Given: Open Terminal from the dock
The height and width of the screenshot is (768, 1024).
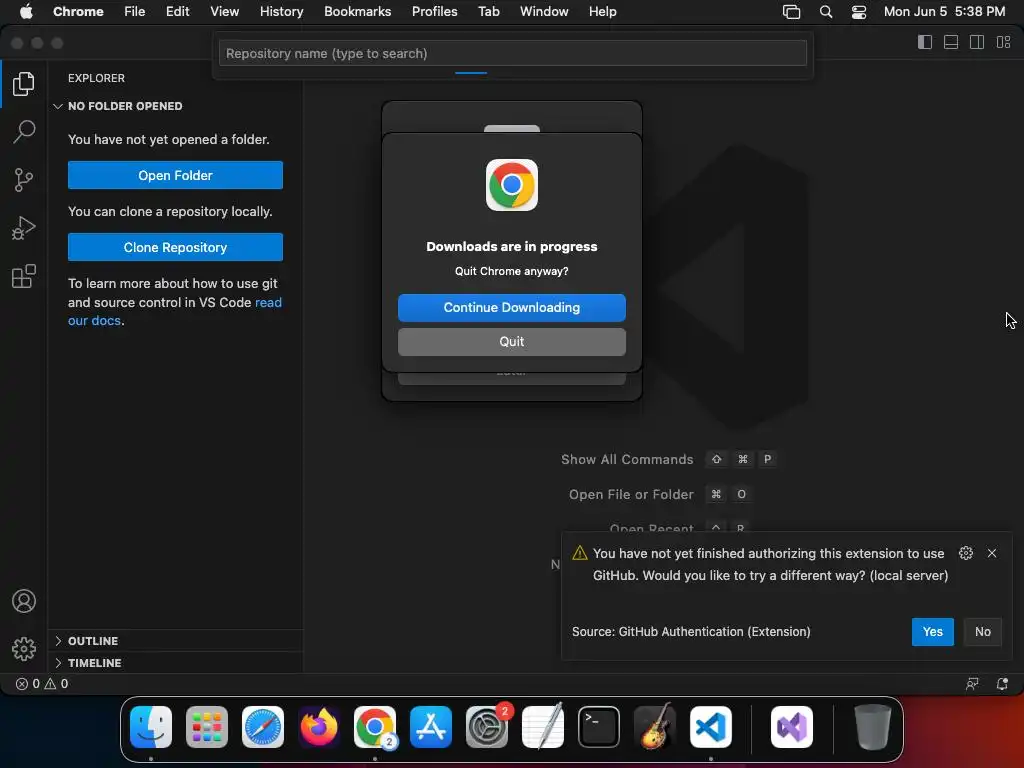Looking at the screenshot, I should pos(599,727).
